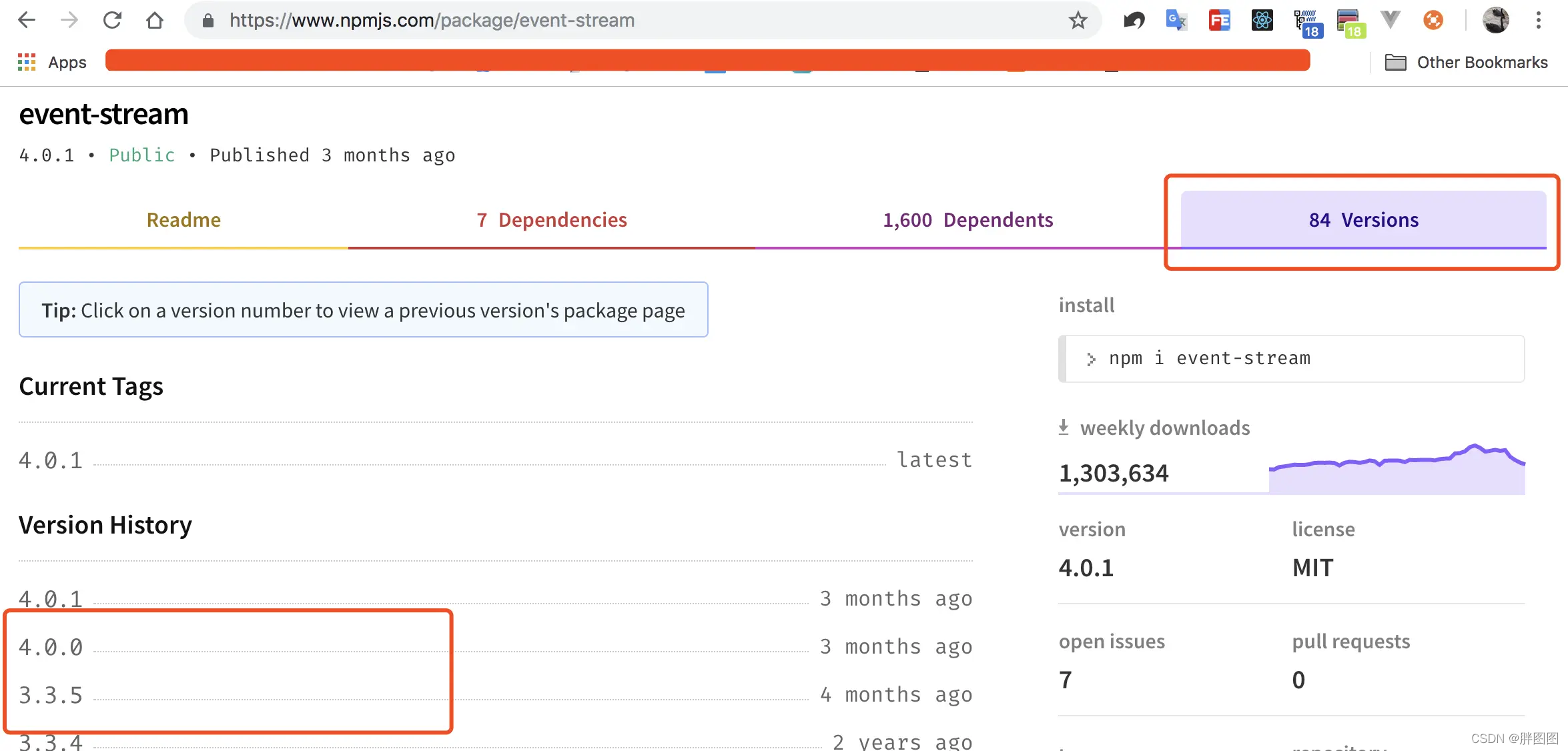Bookmark page with the star icon
1568x751 pixels.
[1078, 21]
